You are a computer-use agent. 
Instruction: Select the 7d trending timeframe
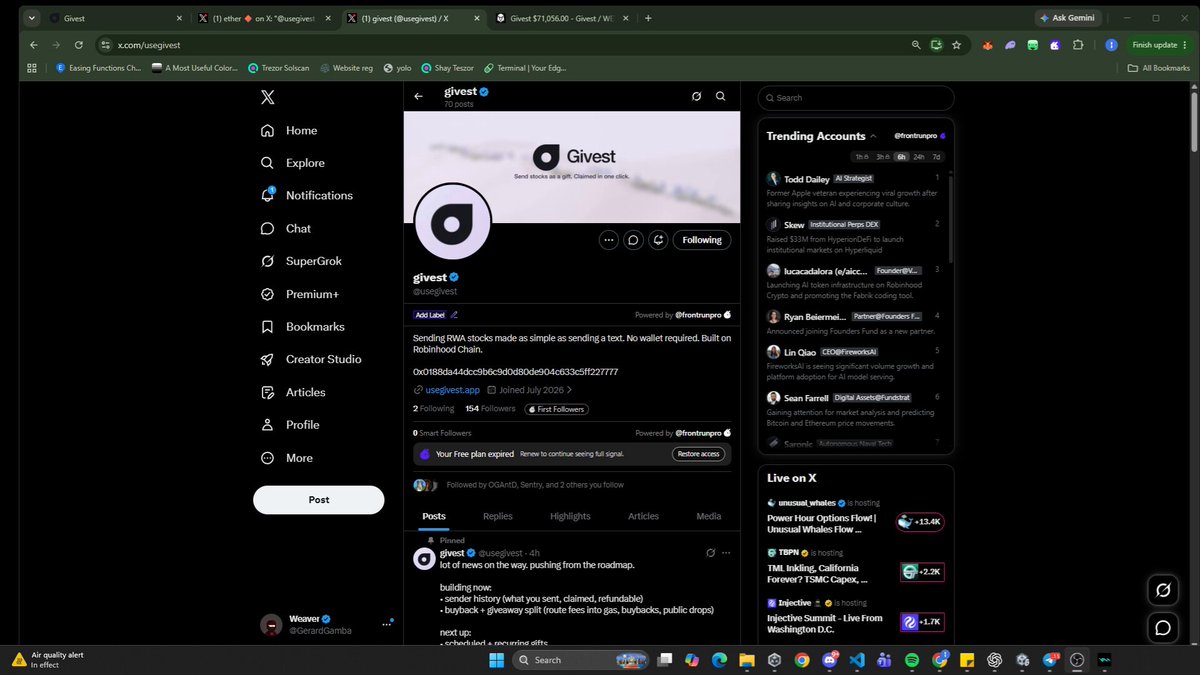936,157
